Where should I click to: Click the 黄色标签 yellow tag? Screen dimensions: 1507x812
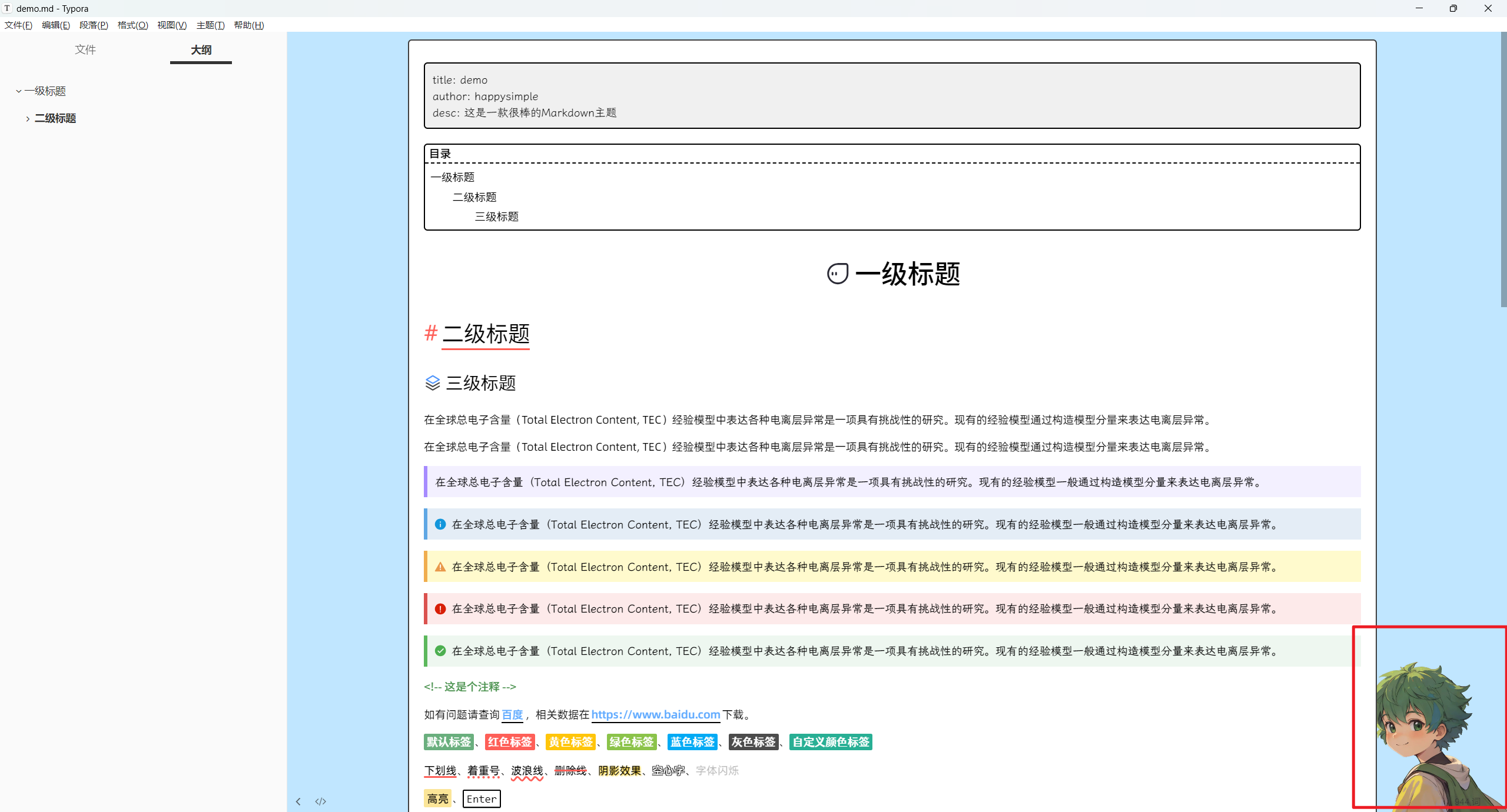point(570,742)
